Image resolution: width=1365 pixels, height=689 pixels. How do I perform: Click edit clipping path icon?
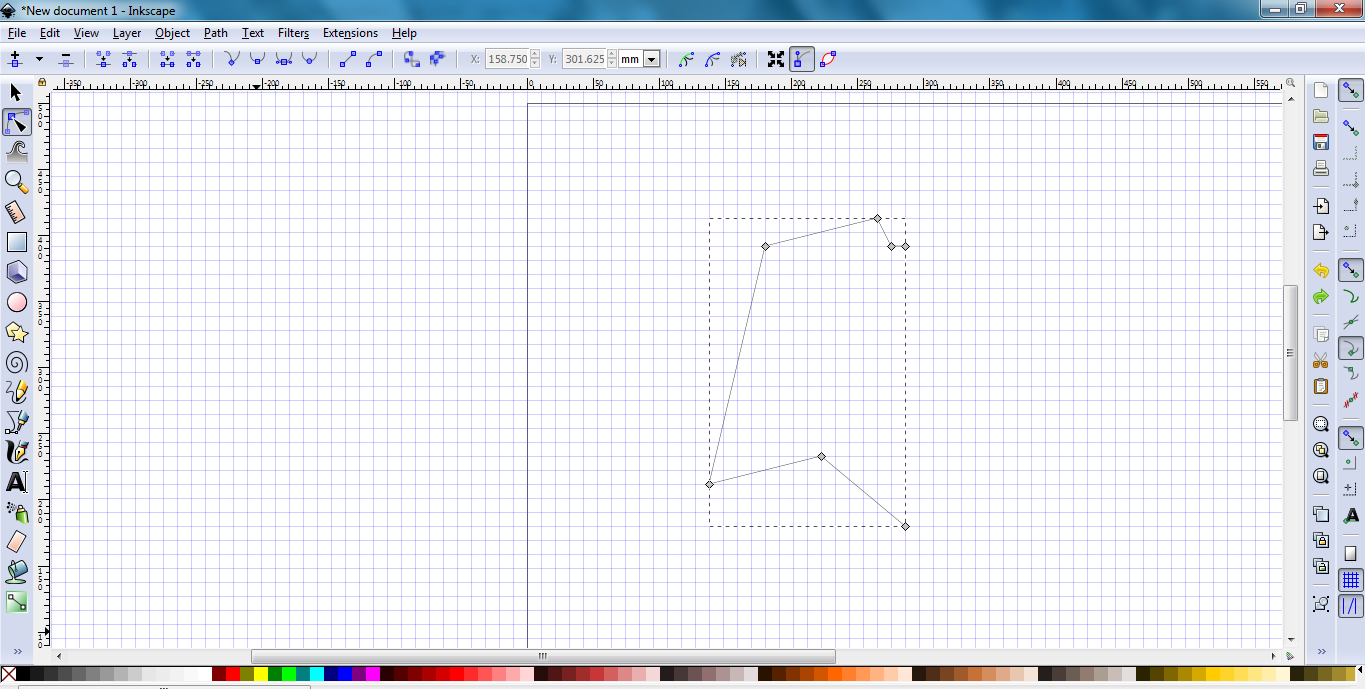tap(686, 59)
